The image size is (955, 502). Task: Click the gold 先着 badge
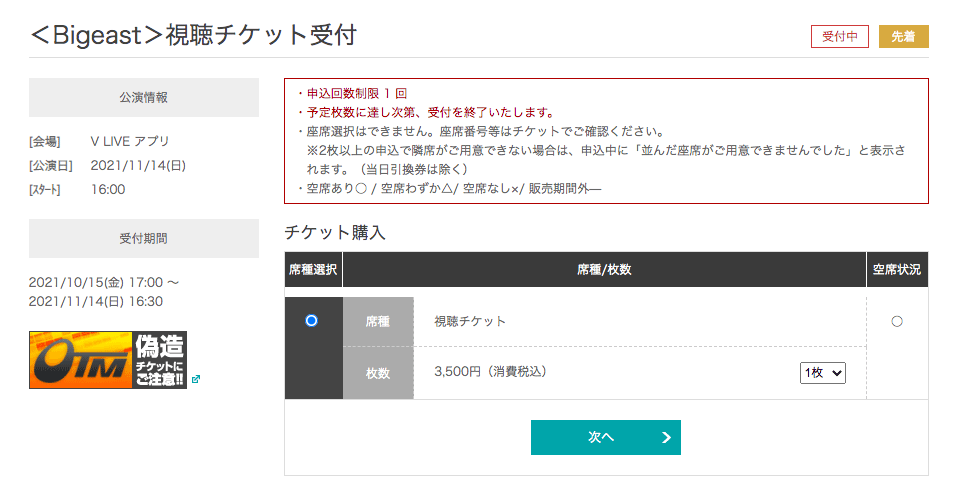click(903, 37)
